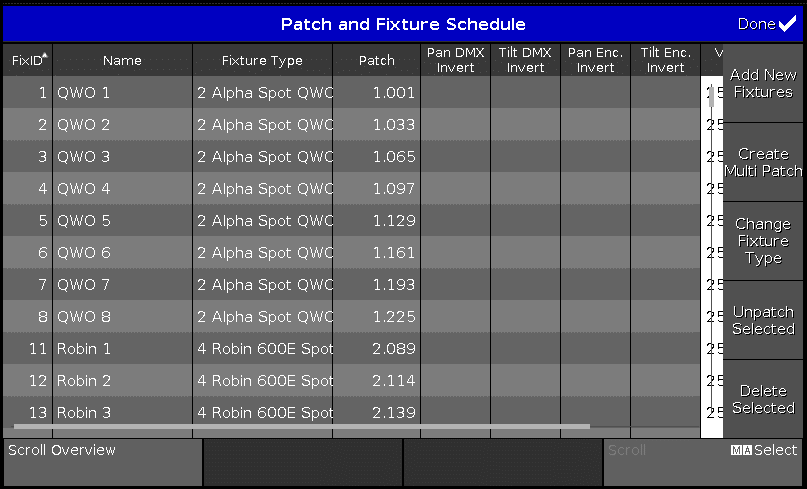Click the Scroll Overview encoder field

102,462
